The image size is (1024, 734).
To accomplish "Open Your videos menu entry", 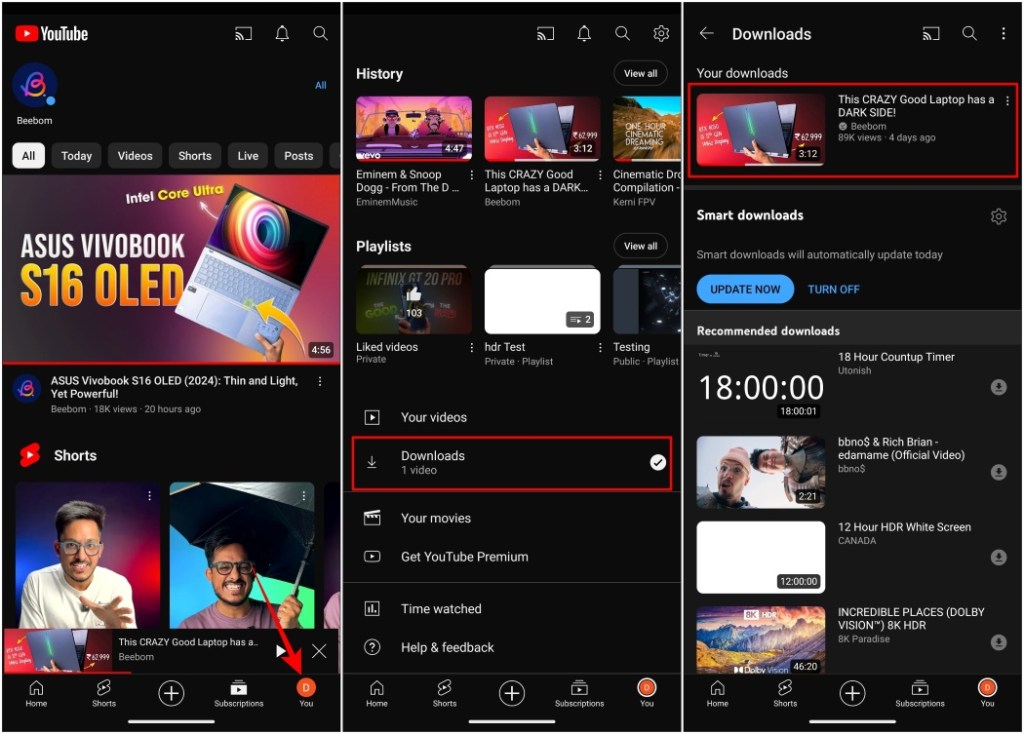I will pos(512,417).
